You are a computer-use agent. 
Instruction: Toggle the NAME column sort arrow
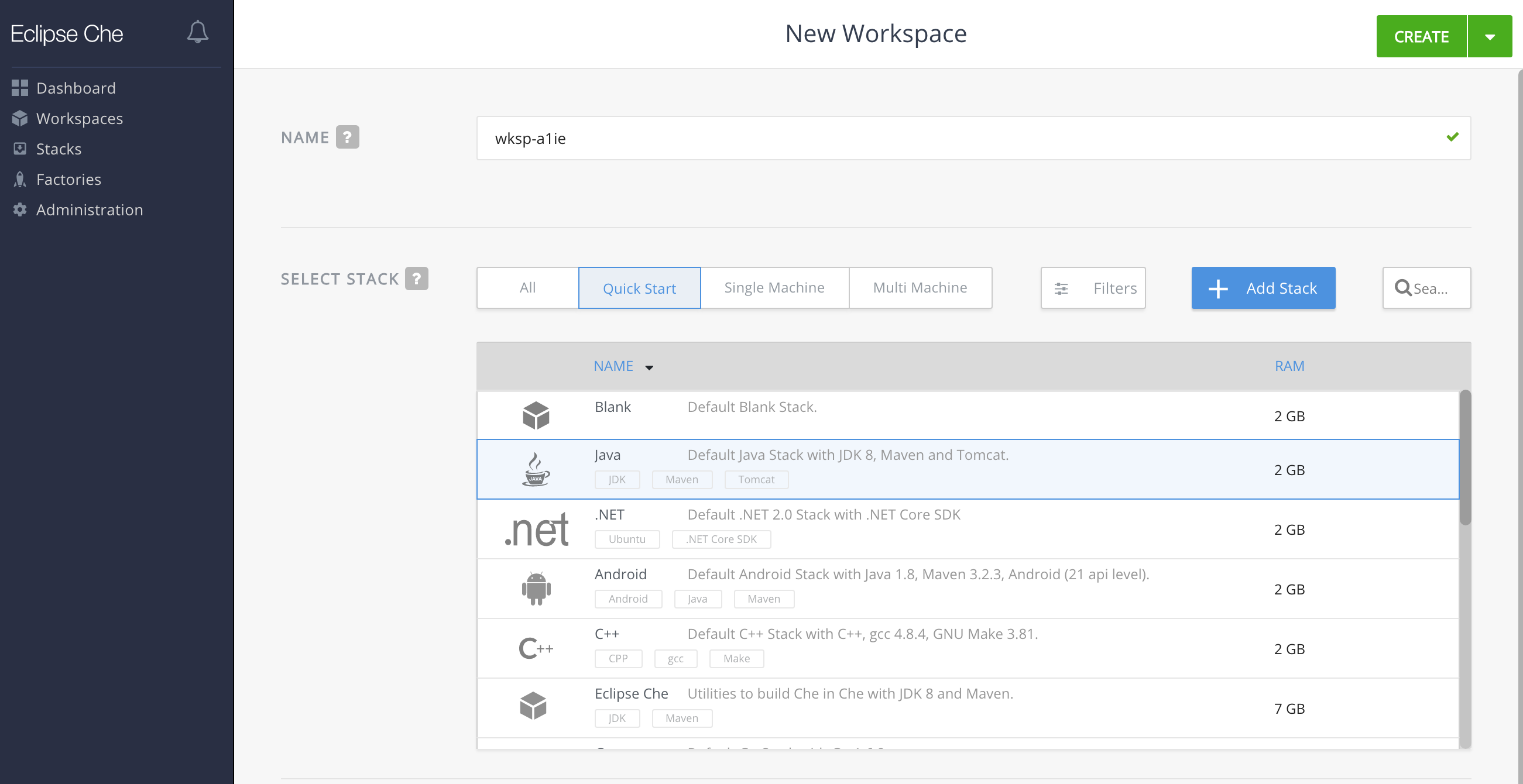[649, 367]
